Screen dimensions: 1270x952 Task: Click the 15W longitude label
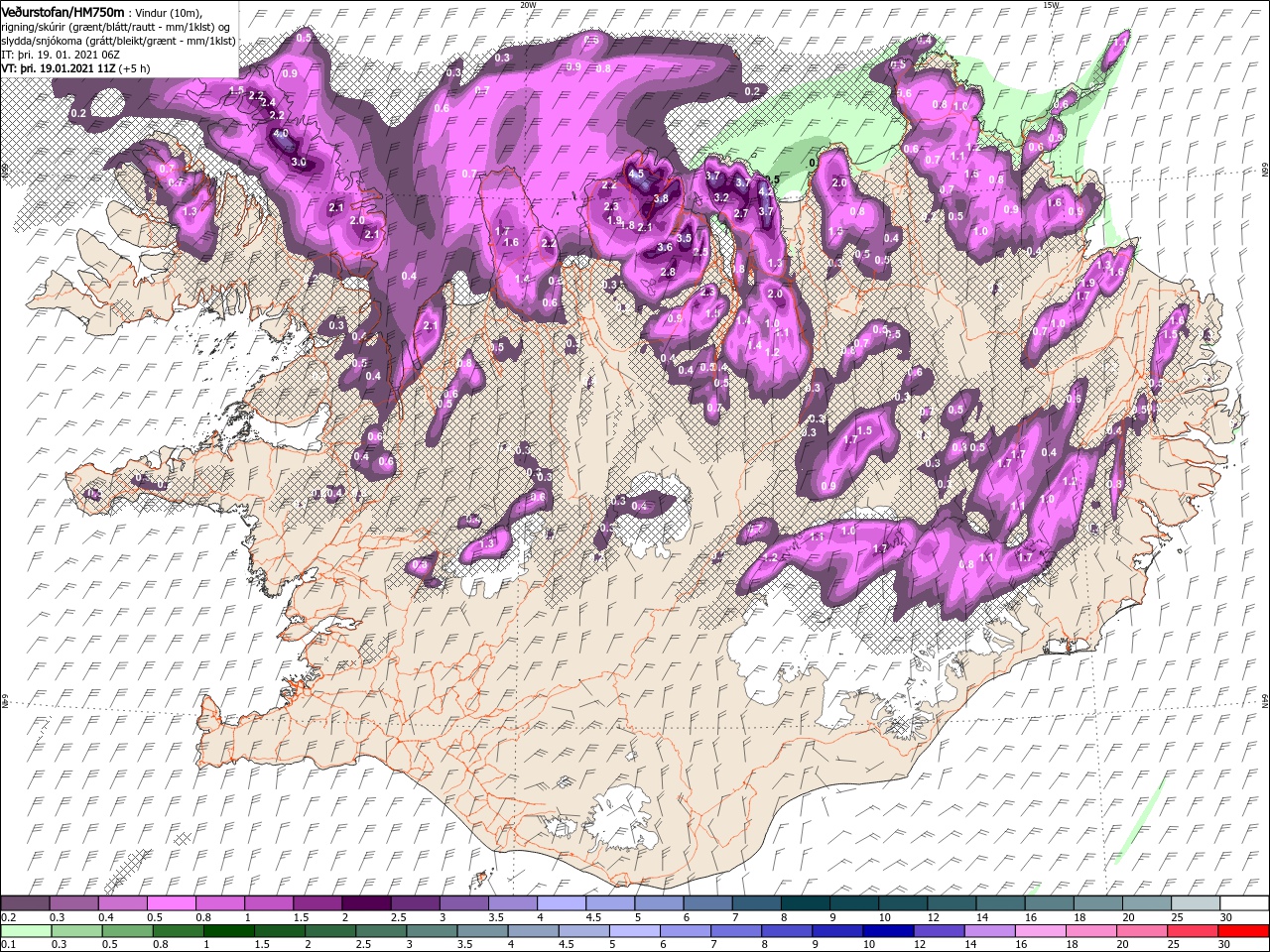[1052, 4]
